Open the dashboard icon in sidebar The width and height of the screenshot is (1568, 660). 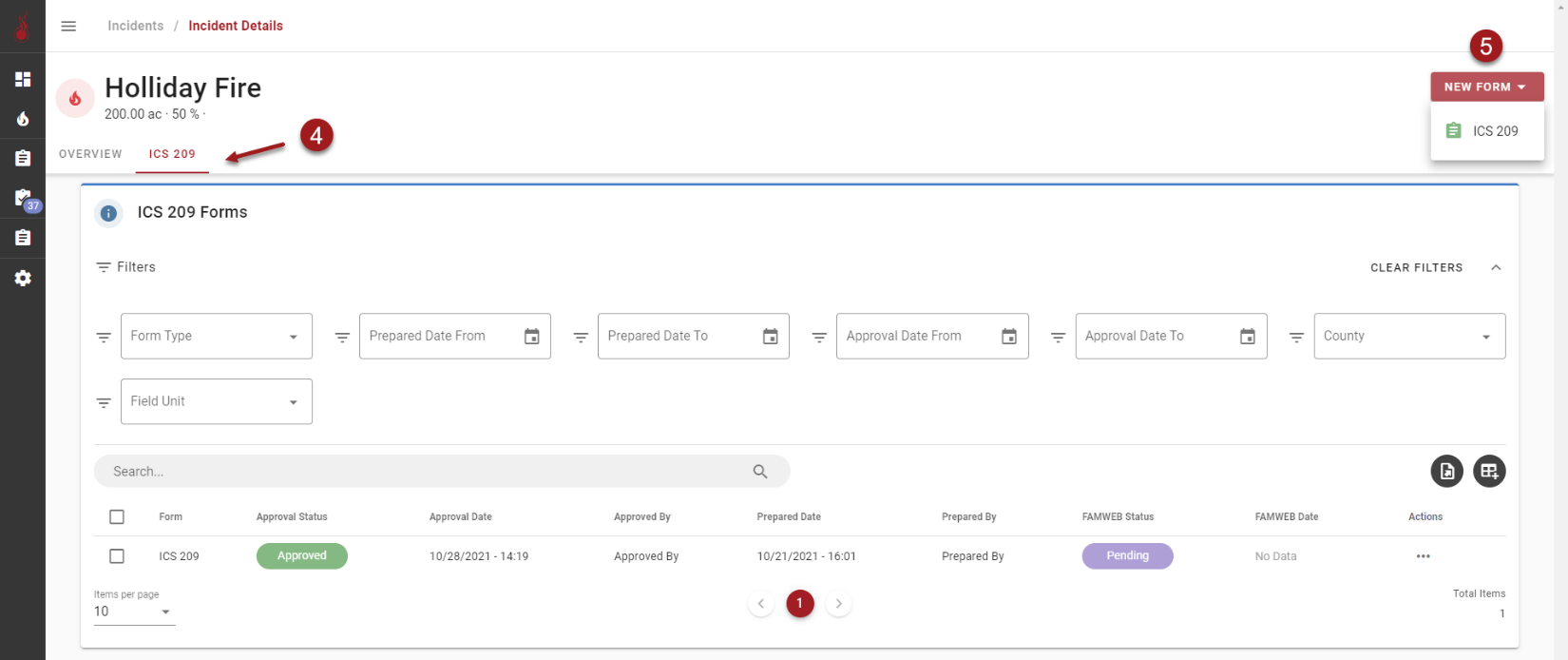23,79
